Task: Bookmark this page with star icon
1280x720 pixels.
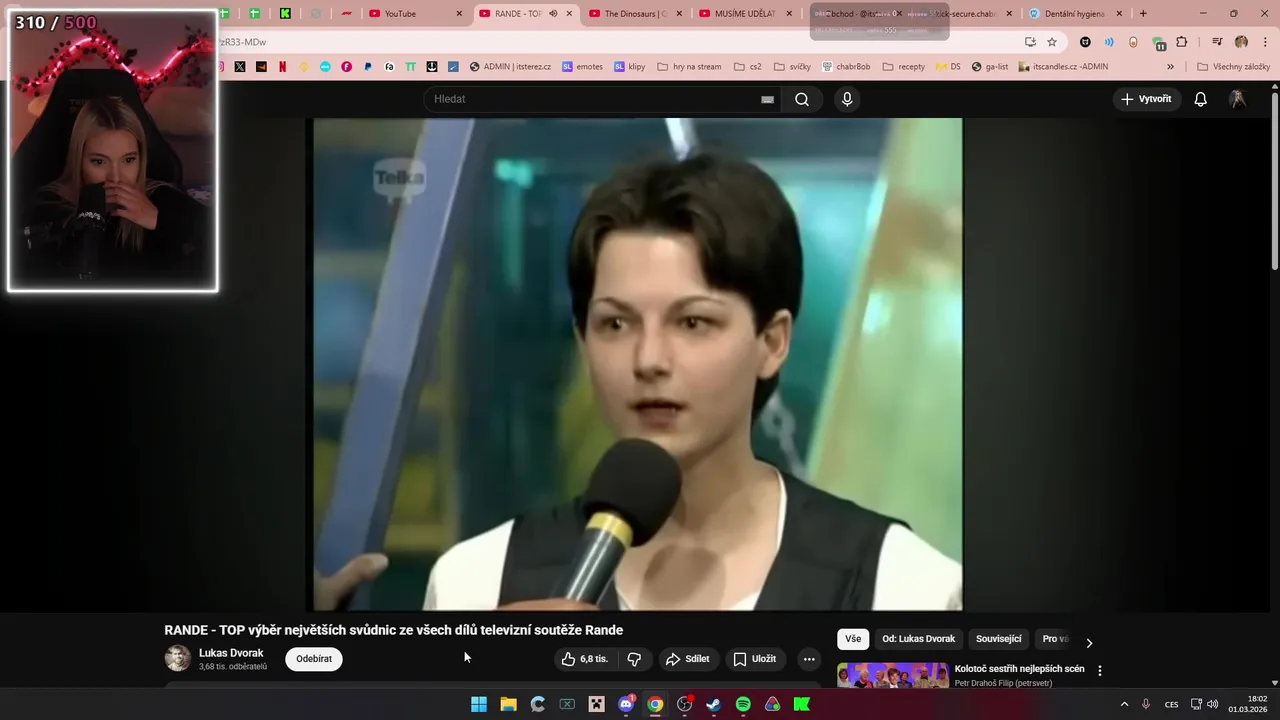Action: (x=1052, y=42)
